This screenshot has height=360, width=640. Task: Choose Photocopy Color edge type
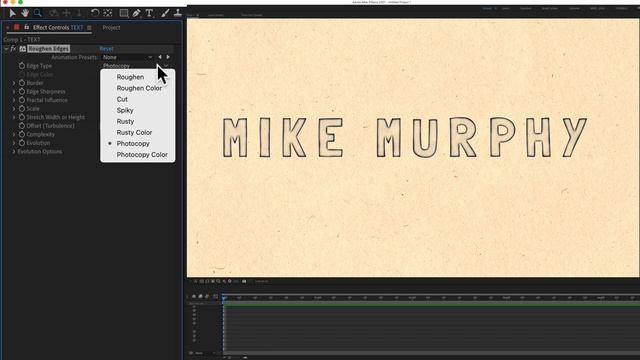[x=138, y=155]
